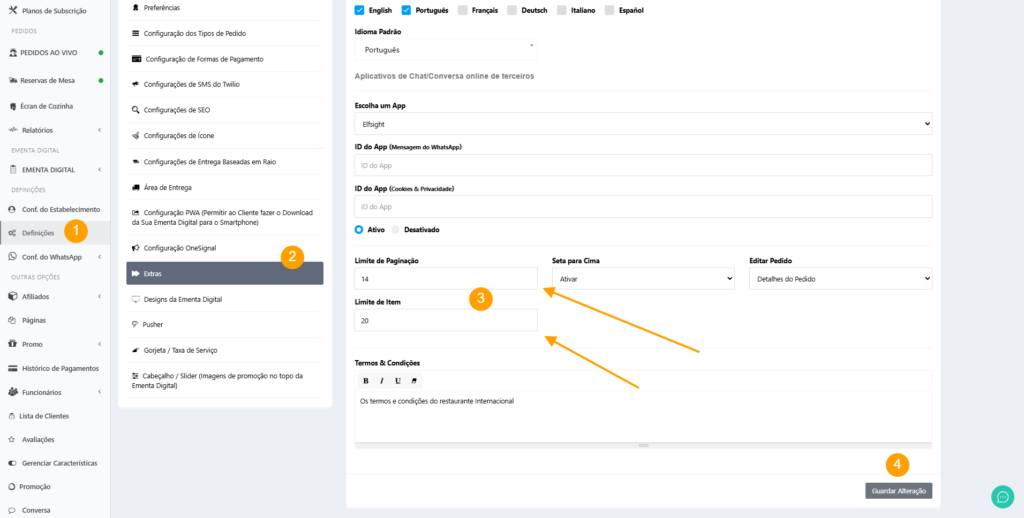The width and height of the screenshot is (1024, 518).
Task: Select Designs da Ementa Digital menu item
Action: [x=182, y=299]
